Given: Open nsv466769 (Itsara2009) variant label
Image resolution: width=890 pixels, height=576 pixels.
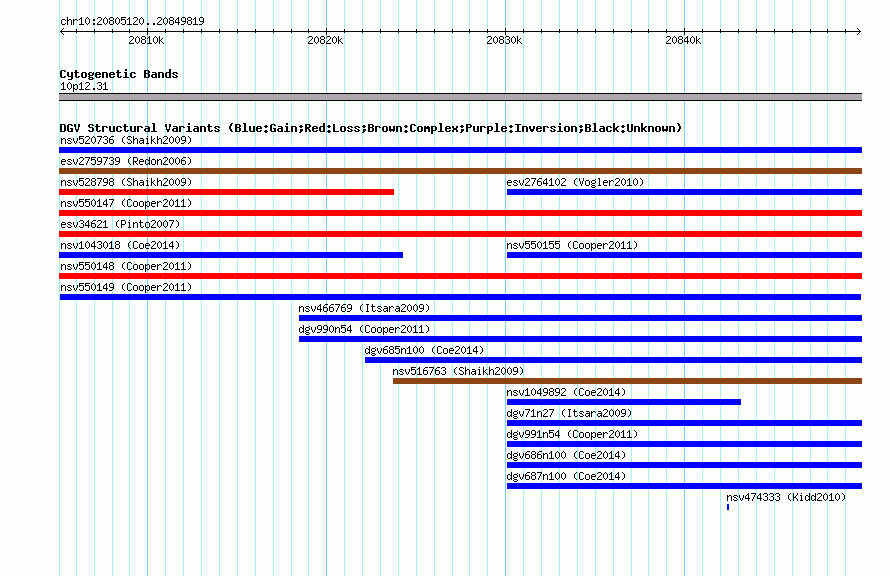Looking at the screenshot, I should (x=364, y=308).
